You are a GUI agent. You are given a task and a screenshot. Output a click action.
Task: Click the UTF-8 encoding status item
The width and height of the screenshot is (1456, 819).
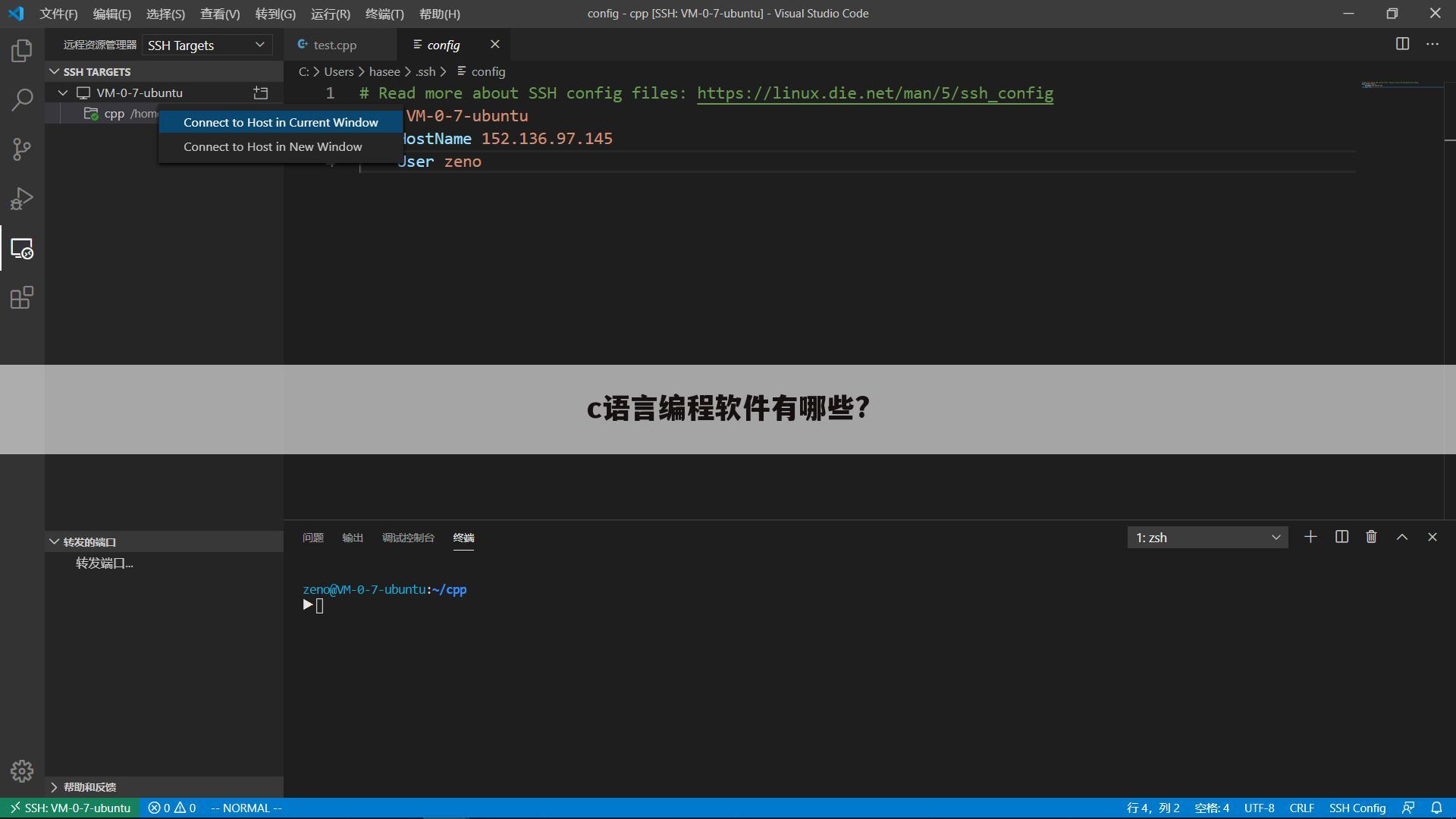pyautogui.click(x=1259, y=808)
